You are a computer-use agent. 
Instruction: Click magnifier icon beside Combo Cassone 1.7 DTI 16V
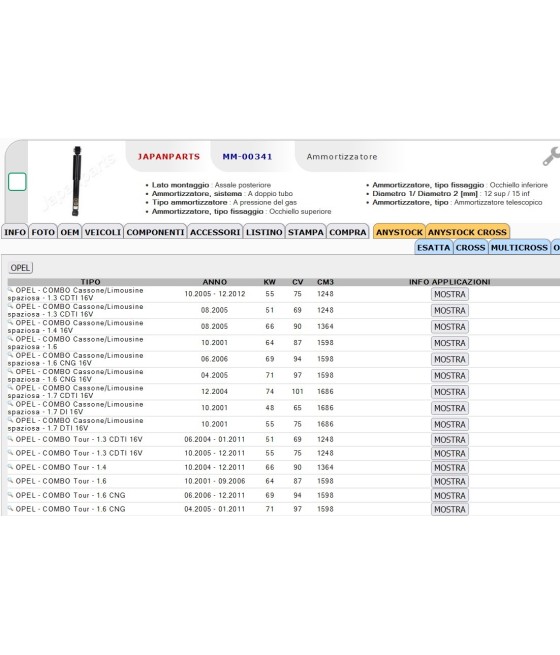tap(11, 420)
